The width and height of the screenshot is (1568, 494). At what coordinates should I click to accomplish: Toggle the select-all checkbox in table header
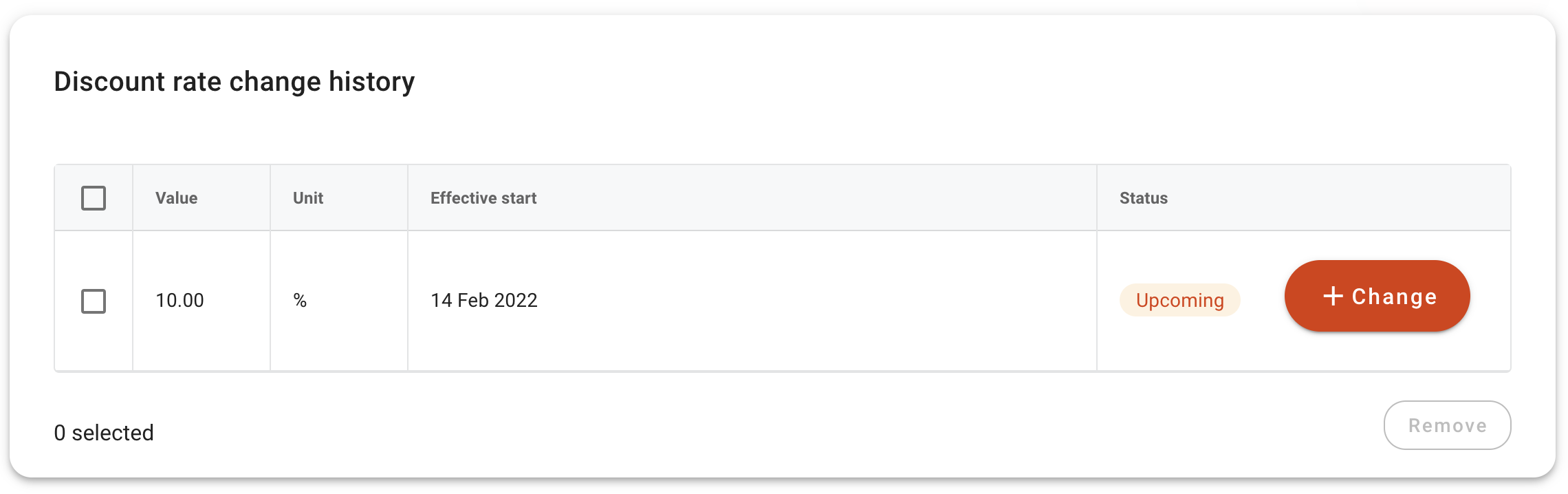[94, 198]
